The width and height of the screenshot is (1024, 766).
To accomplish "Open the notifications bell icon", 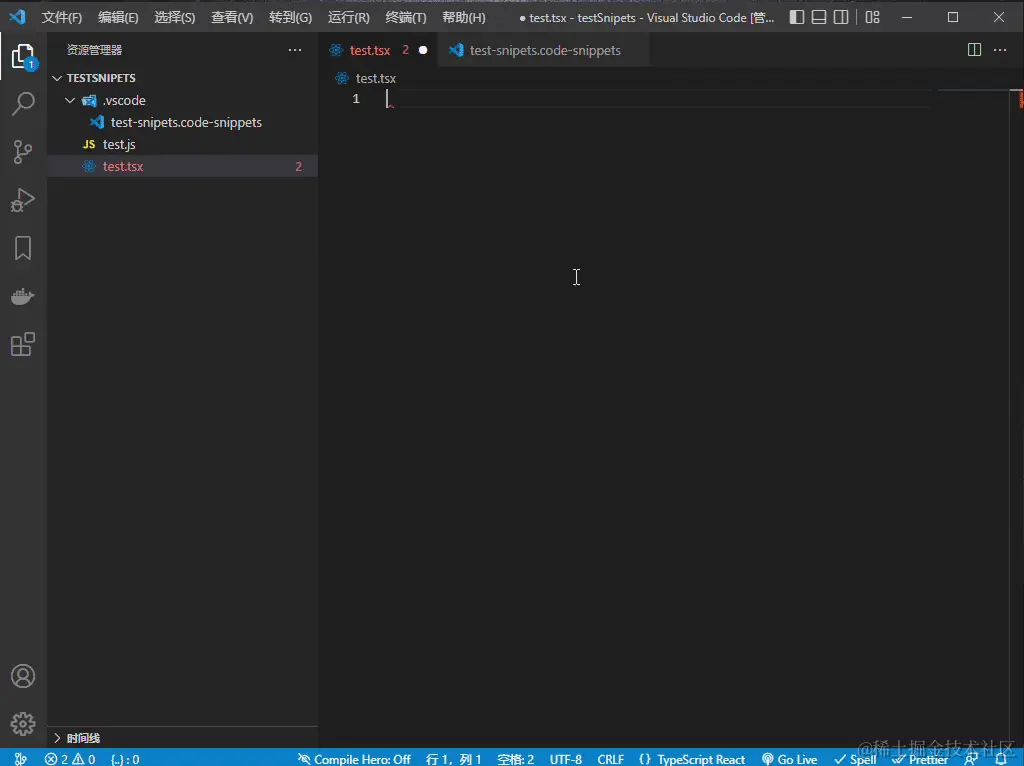I will pyautogui.click(x=1000, y=759).
